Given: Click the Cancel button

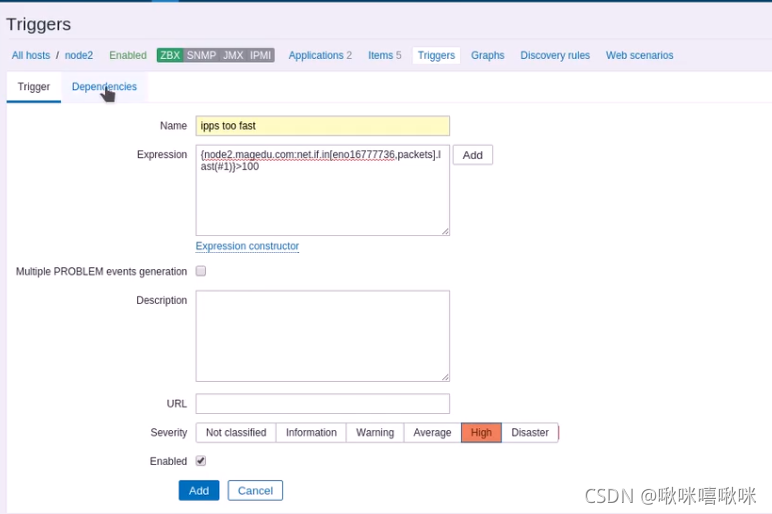Looking at the screenshot, I should pyautogui.click(x=255, y=490).
